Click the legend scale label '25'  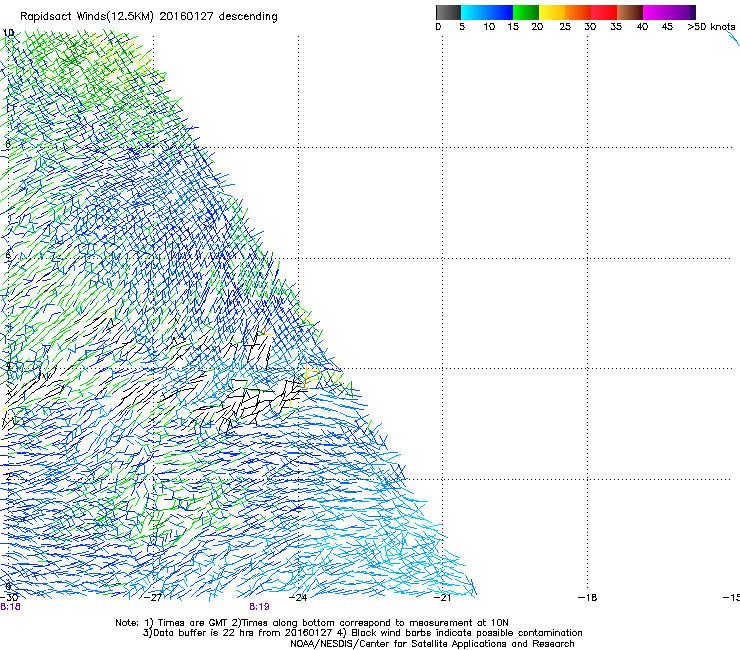coord(565,27)
